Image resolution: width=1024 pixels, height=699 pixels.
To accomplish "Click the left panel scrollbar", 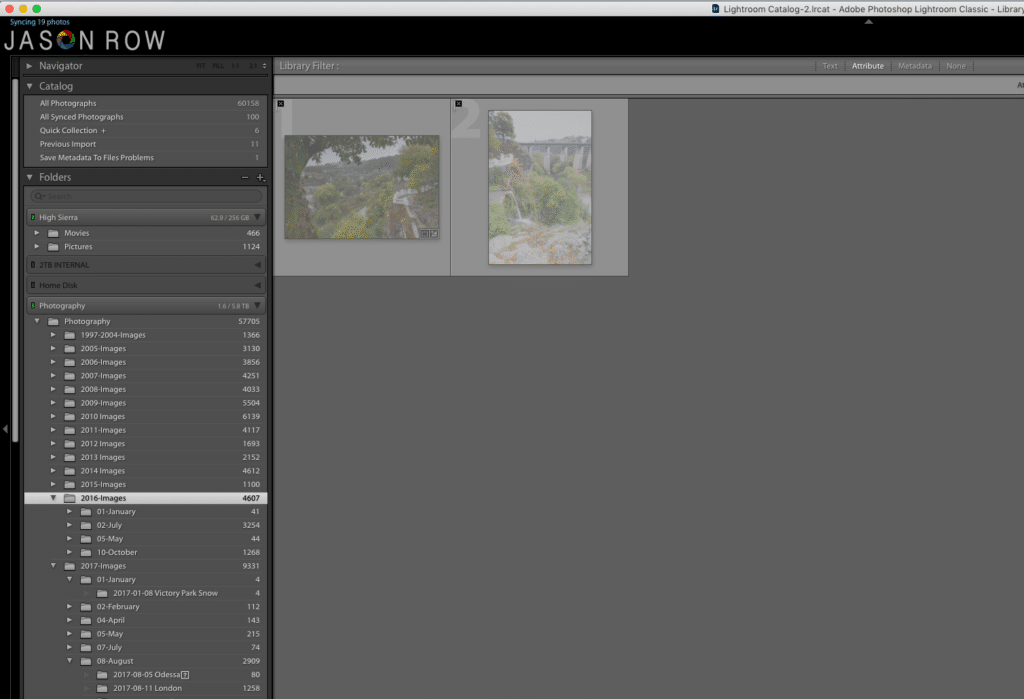I will pyautogui.click(x=16, y=261).
